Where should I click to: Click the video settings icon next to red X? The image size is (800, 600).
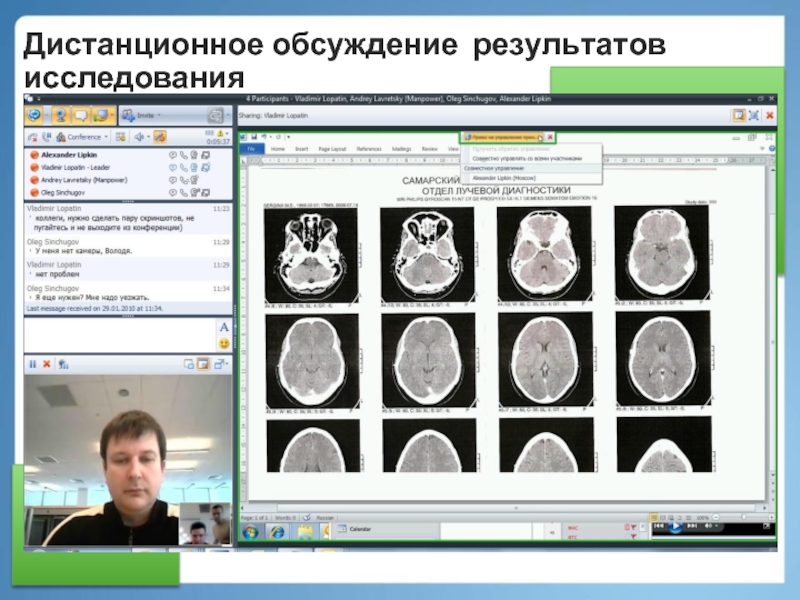tap(63, 364)
